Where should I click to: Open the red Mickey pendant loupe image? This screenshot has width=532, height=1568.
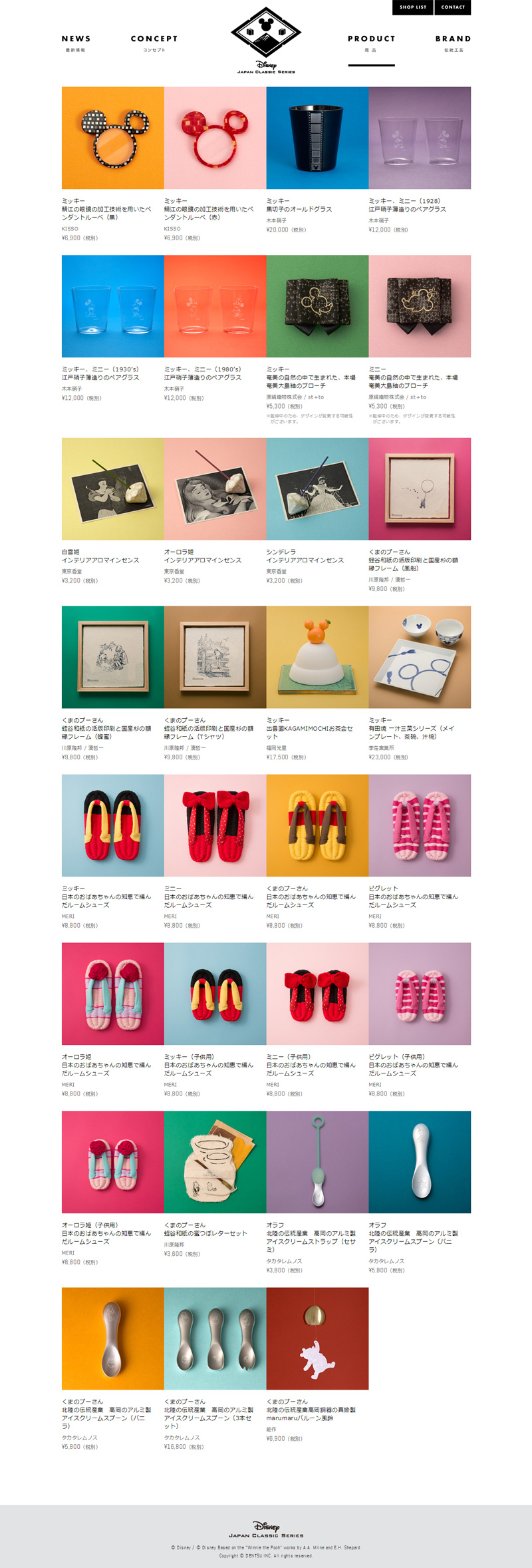(215, 138)
